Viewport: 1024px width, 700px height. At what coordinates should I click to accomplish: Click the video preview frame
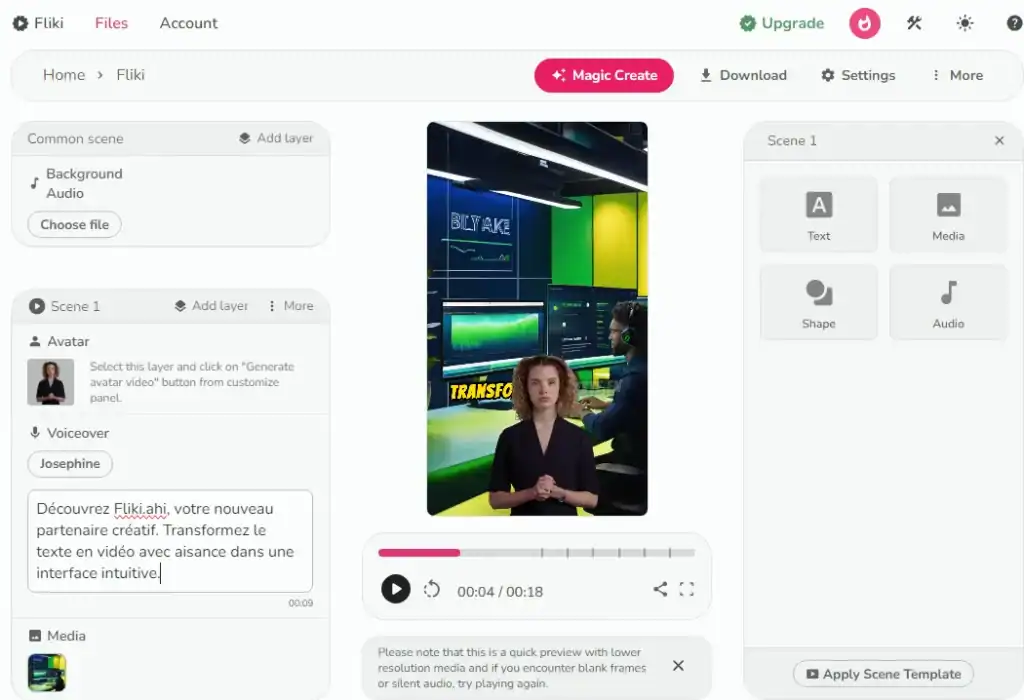(x=537, y=319)
